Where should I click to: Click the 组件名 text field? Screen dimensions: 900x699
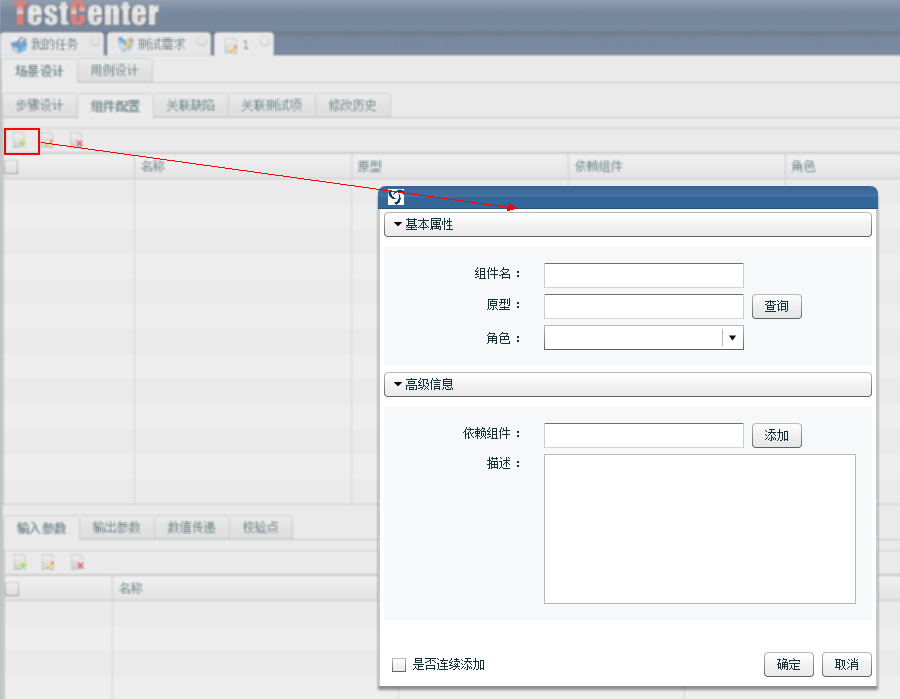click(643, 275)
